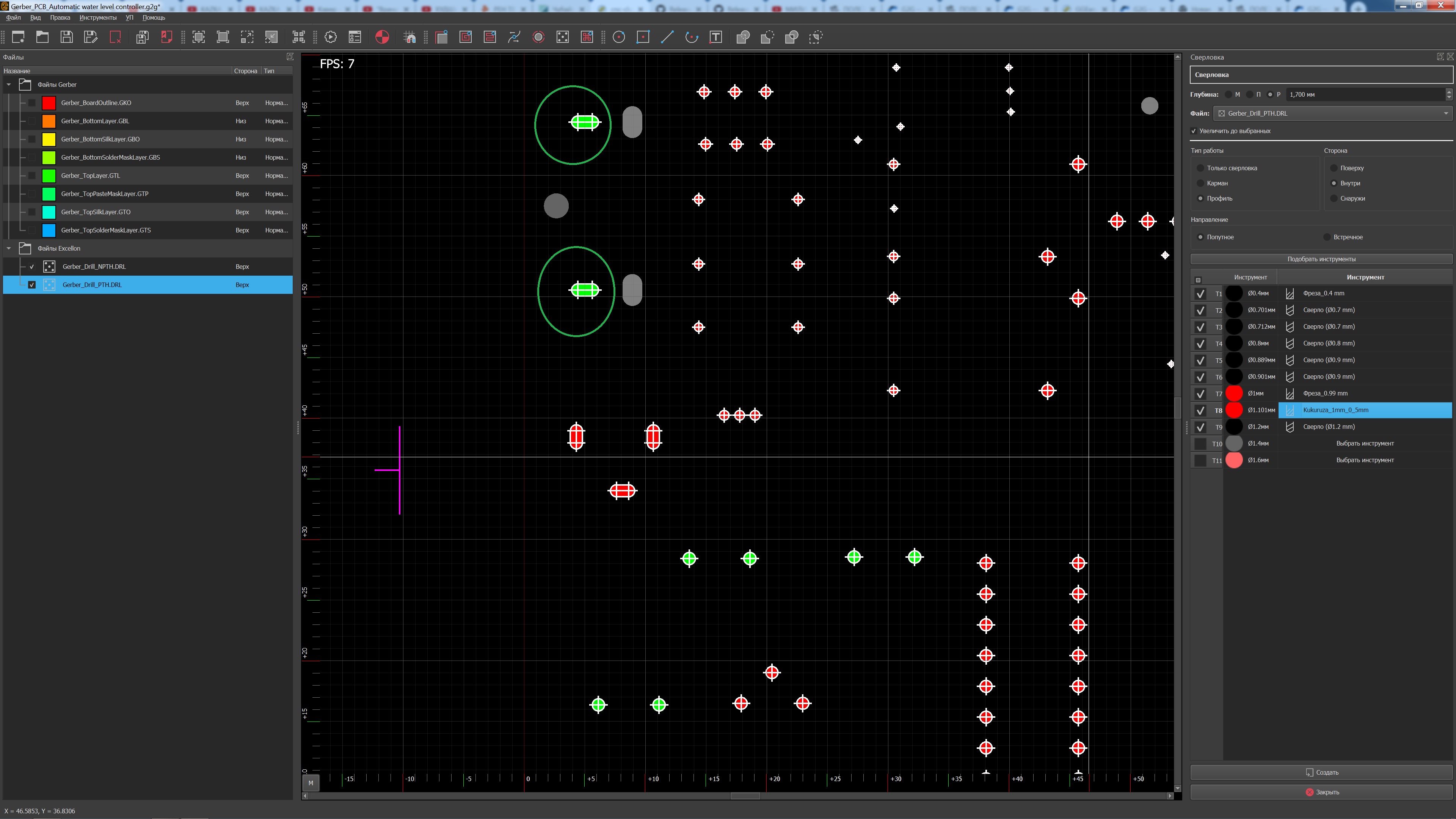1456x819 pixels.
Task: Collapse the Файлы Excellon tree group
Action: pyautogui.click(x=9, y=249)
